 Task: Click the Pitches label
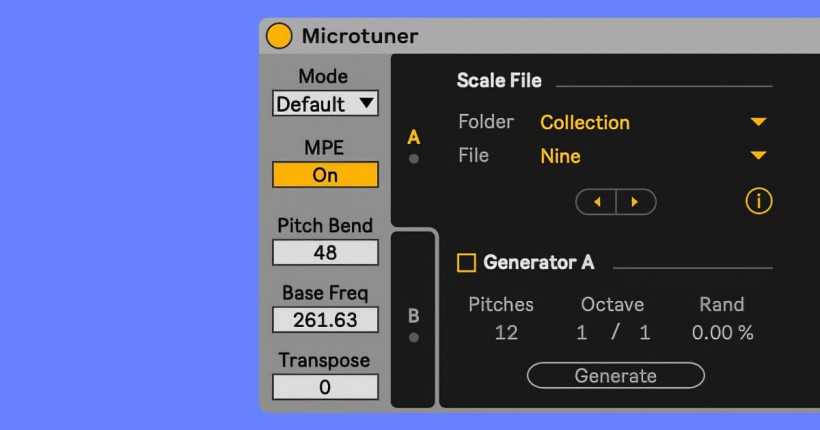[x=501, y=304]
